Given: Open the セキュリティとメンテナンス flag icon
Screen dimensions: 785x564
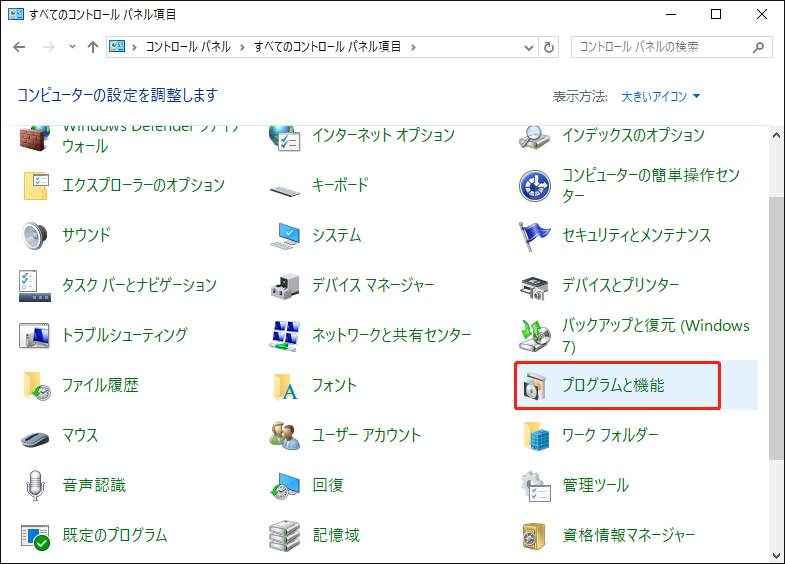Looking at the screenshot, I should (x=534, y=236).
